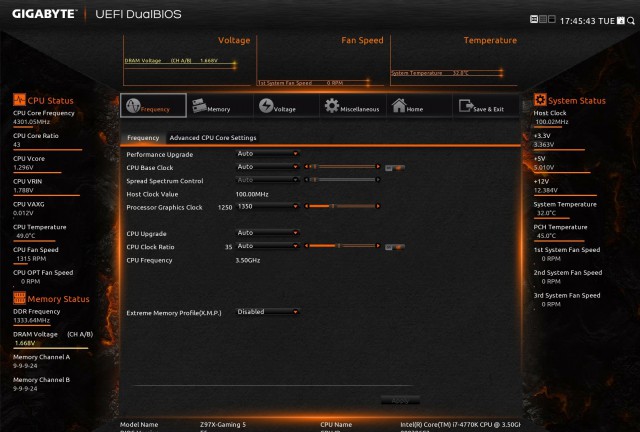This screenshot has height=432, width=640.
Task: Click the Voltage graph panel title
Action: point(234,40)
